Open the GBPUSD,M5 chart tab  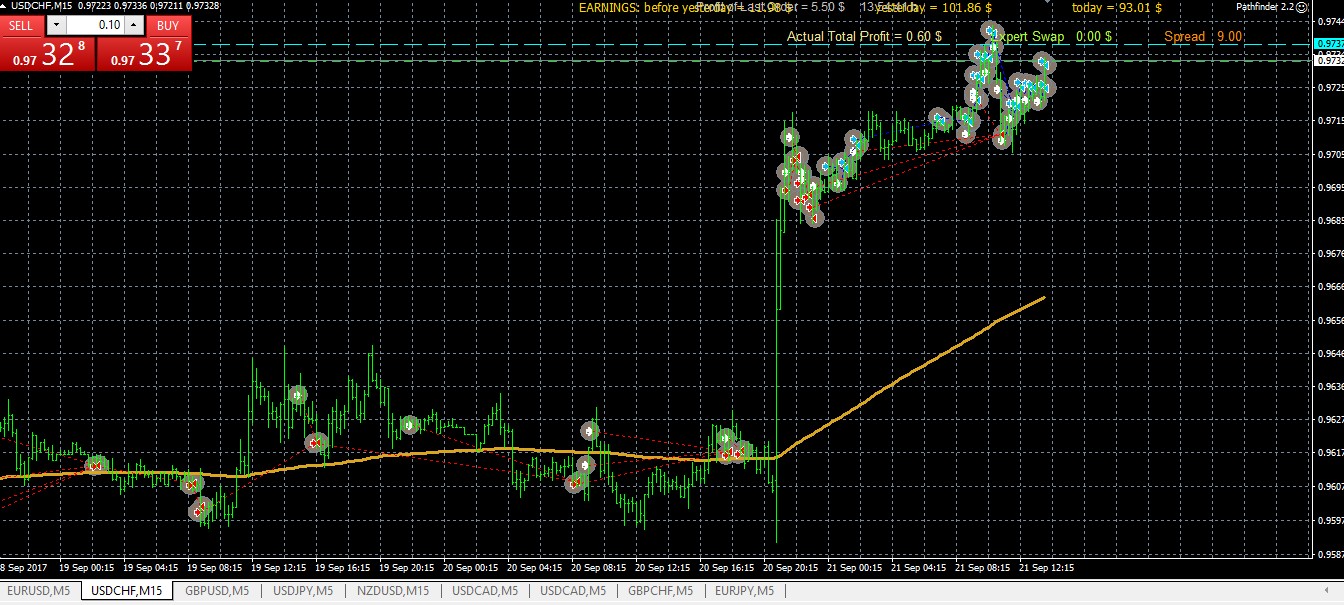click(x=216, y=591)
